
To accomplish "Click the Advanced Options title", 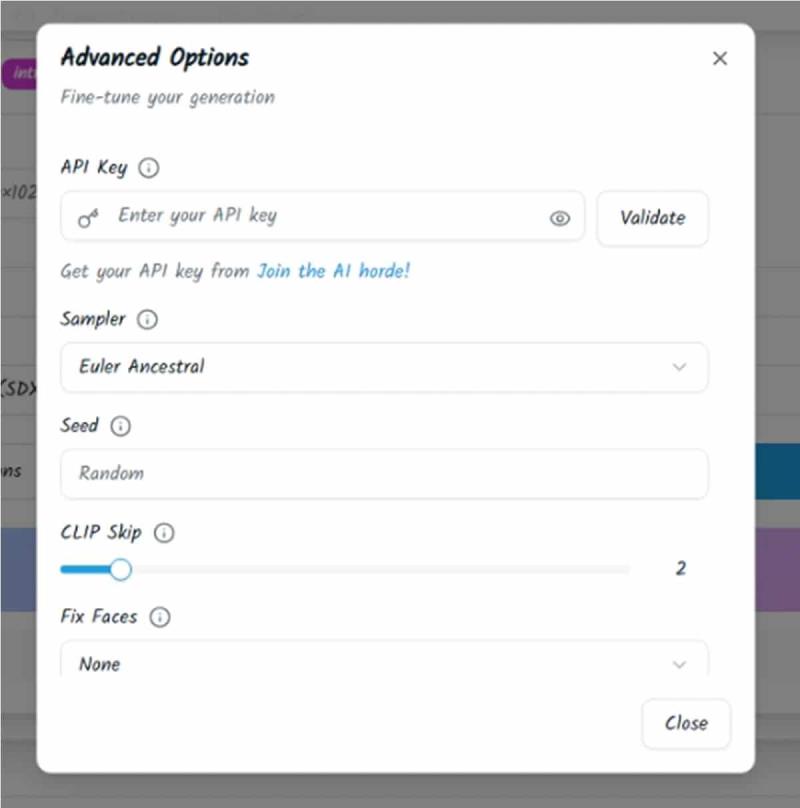I will click(155, 57).
